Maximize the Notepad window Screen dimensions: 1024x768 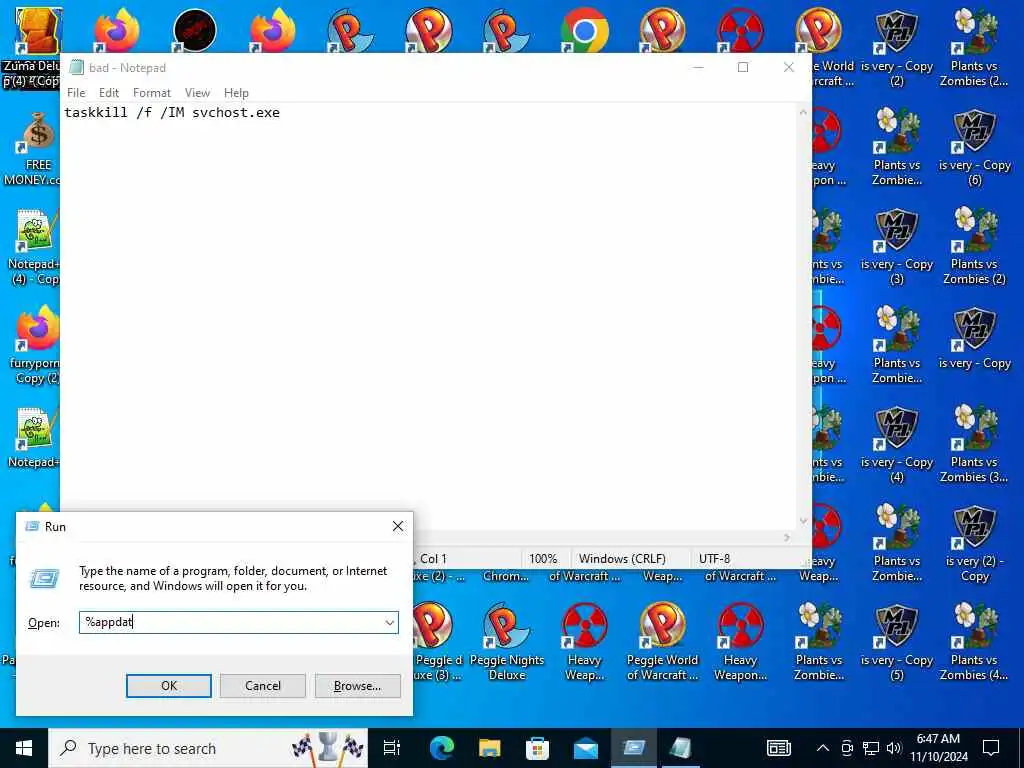(743, 67)
